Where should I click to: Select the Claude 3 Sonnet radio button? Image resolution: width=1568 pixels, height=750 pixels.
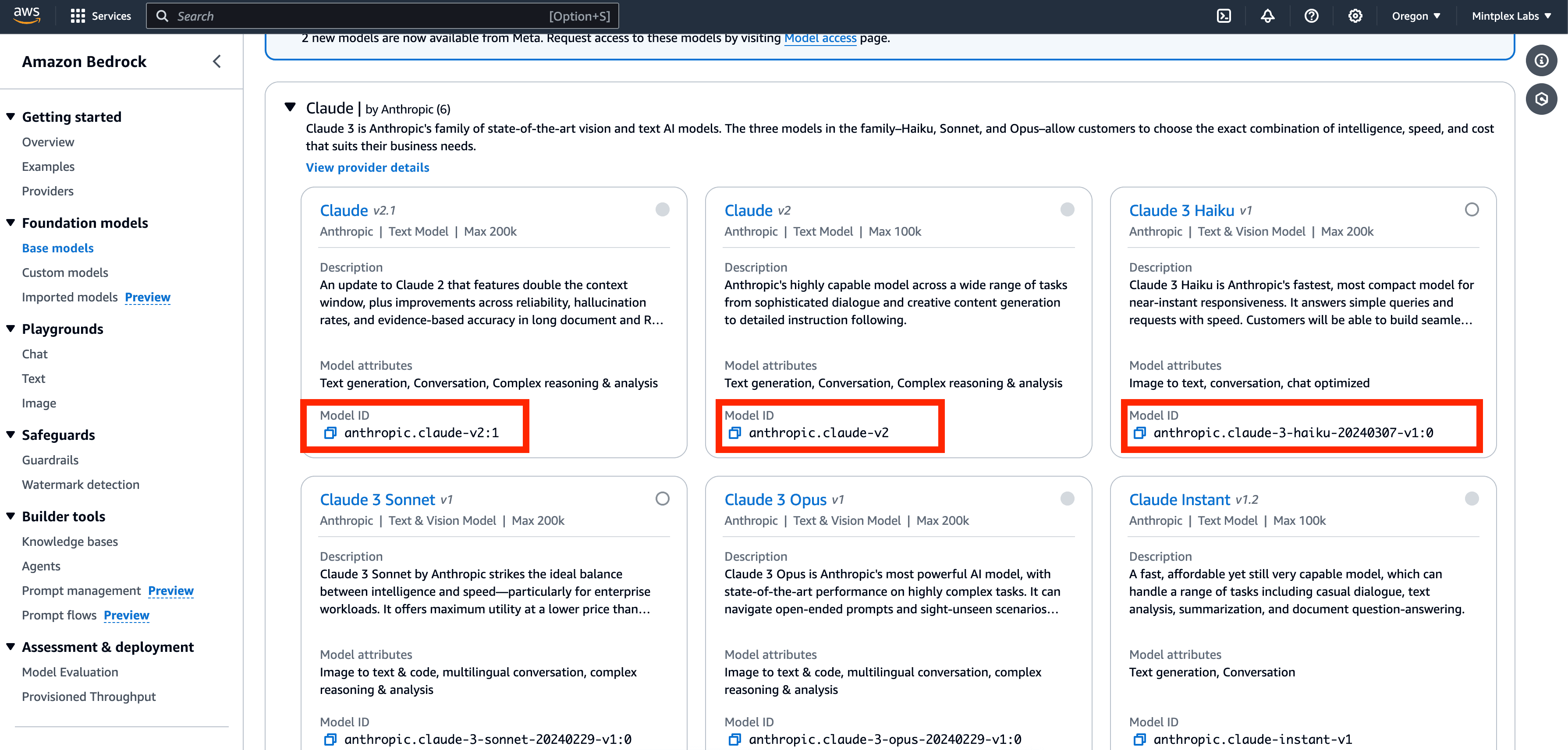(662, 499)
